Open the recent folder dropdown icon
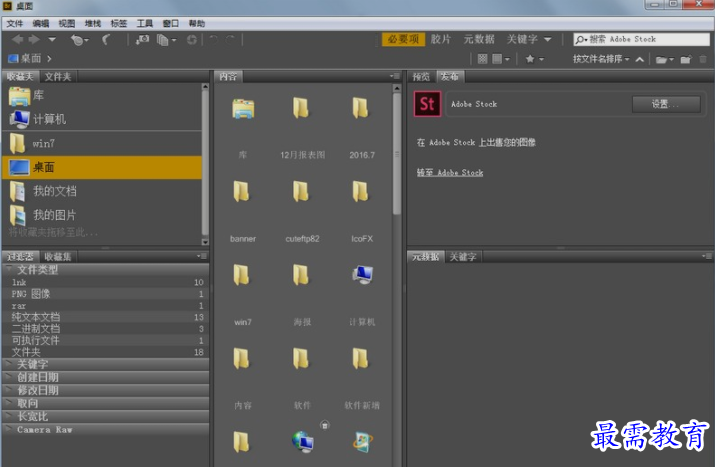715x467 pixels. click(x=664, y=59)
